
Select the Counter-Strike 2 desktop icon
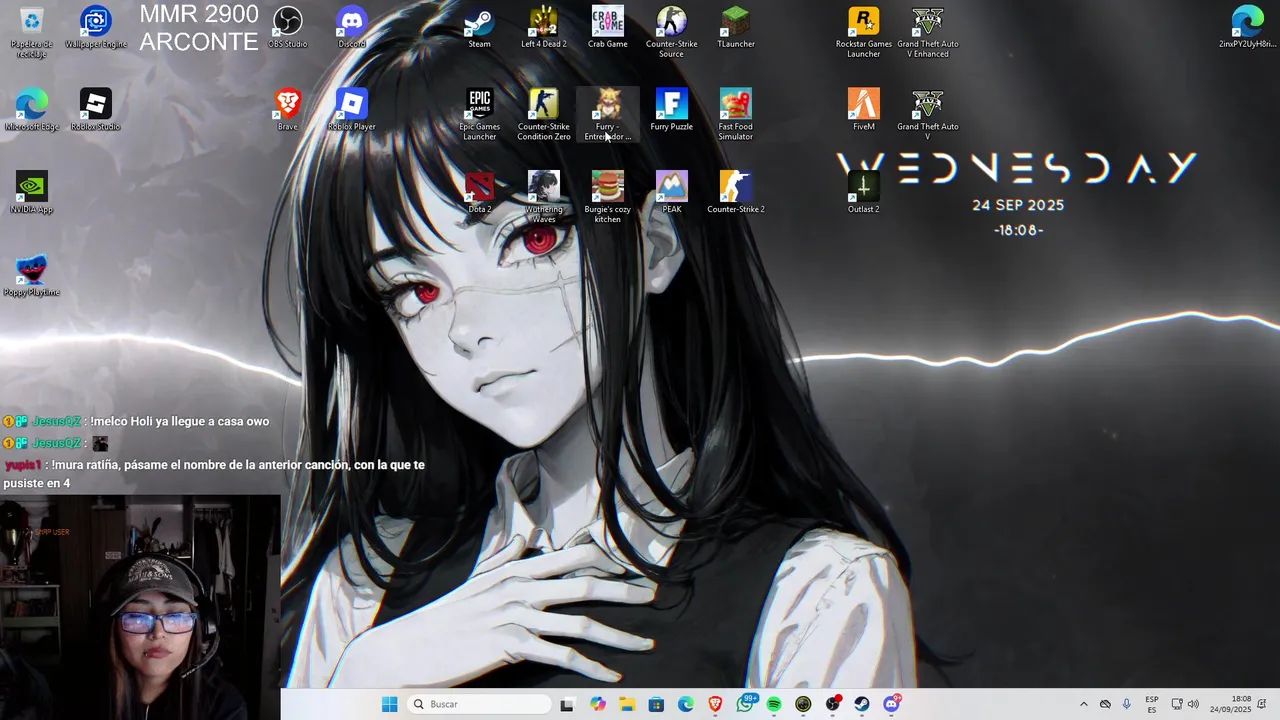pos(736,193)
